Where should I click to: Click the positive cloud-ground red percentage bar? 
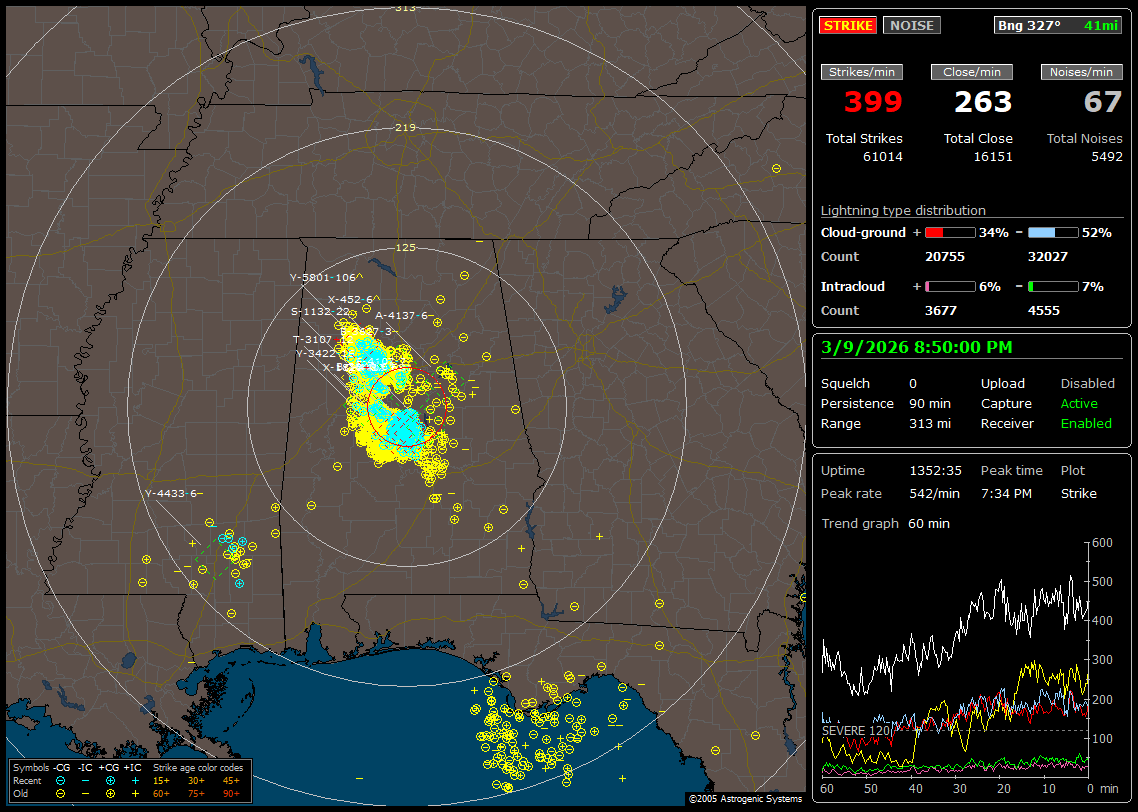point(949,232)
